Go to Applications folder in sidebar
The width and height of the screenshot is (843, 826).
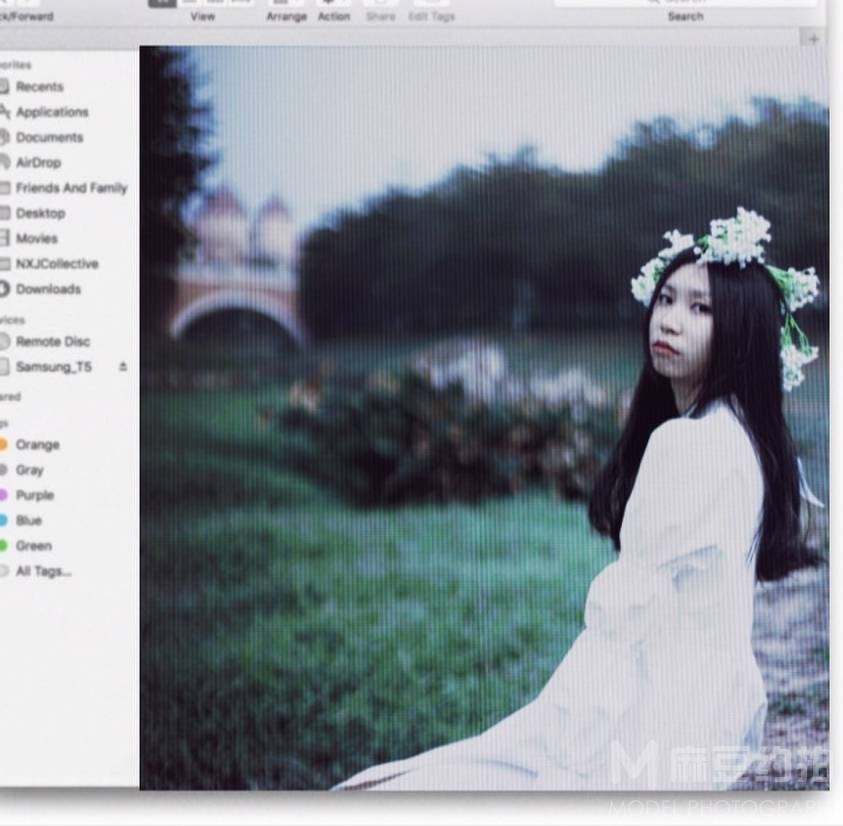[51, 112]
